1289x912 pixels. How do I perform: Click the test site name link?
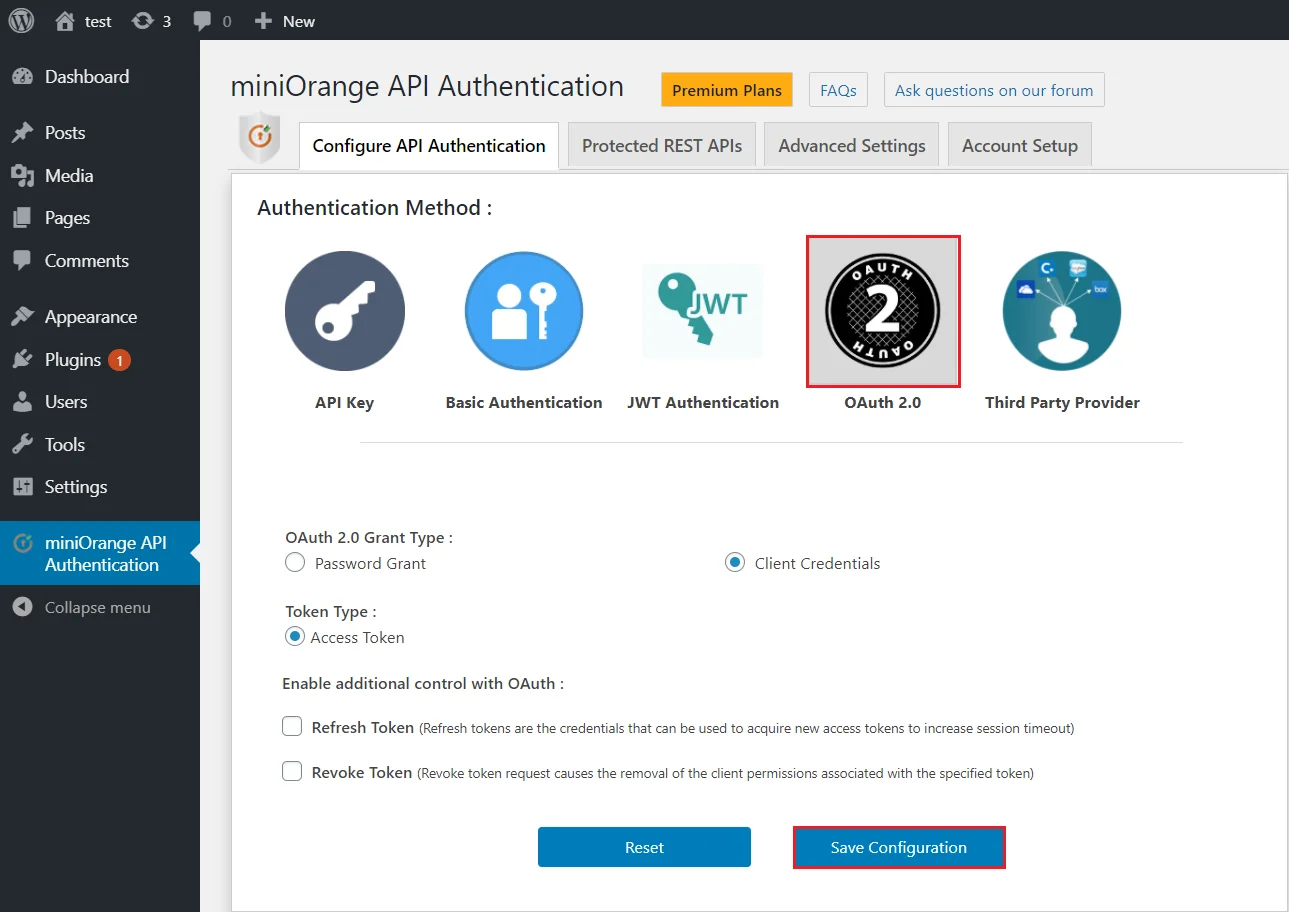click(98, 21)
